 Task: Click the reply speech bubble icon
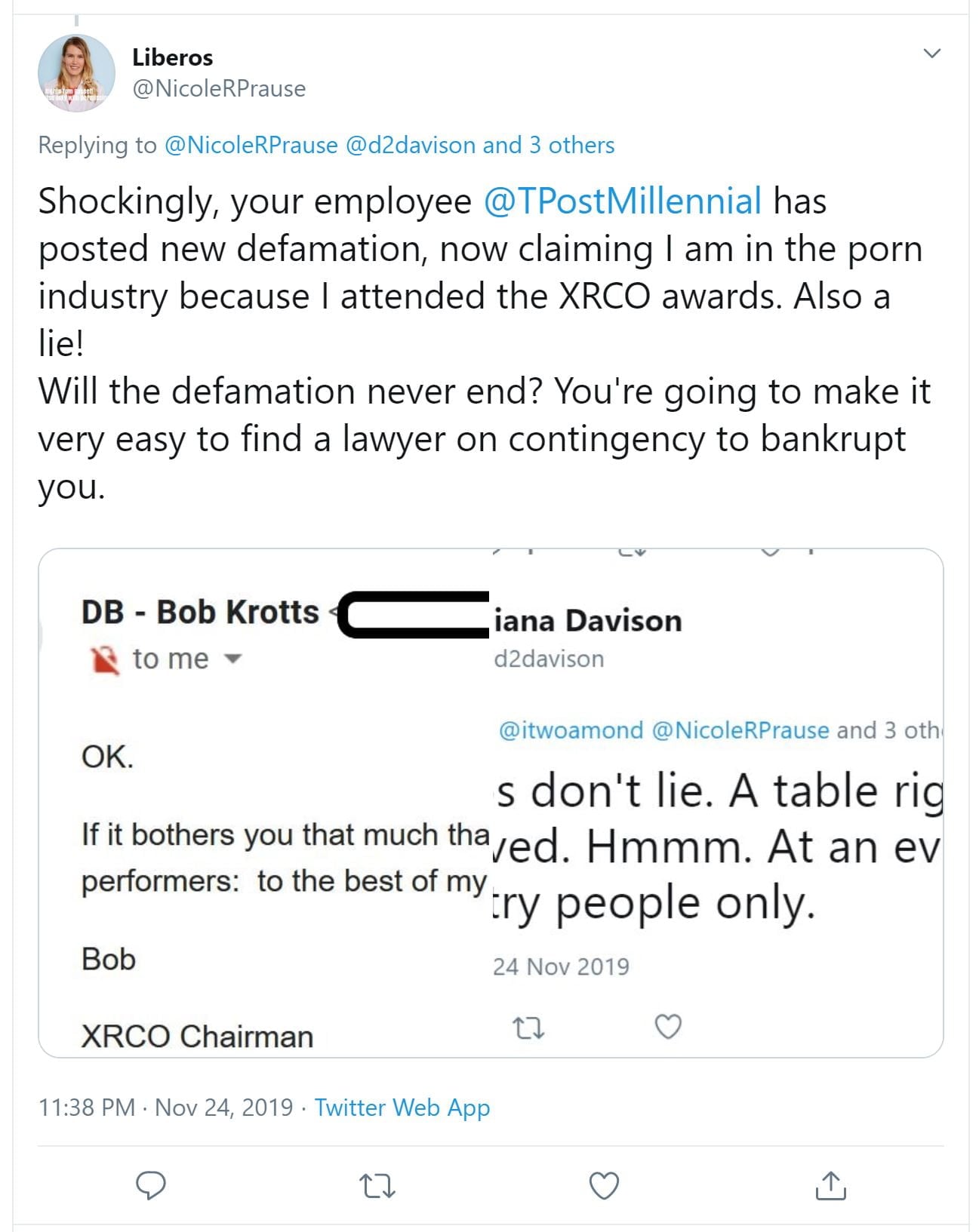(x=151, y=1185)
